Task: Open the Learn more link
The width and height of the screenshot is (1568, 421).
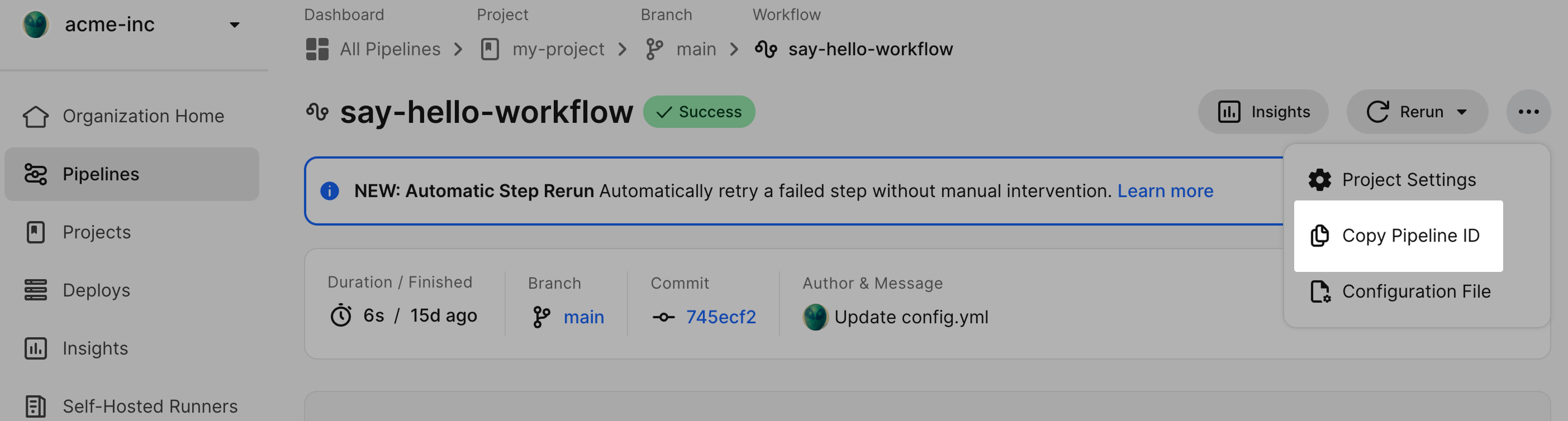Action: point(1165,191)
